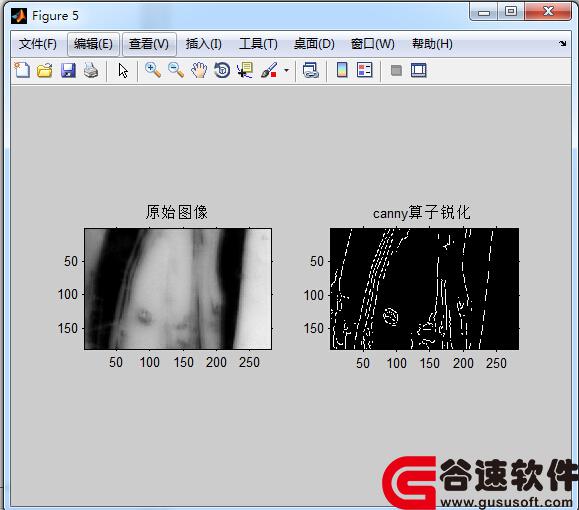Insert a legend from the toolbar
The height and width of the screenshot is (510, 579).
365,70
